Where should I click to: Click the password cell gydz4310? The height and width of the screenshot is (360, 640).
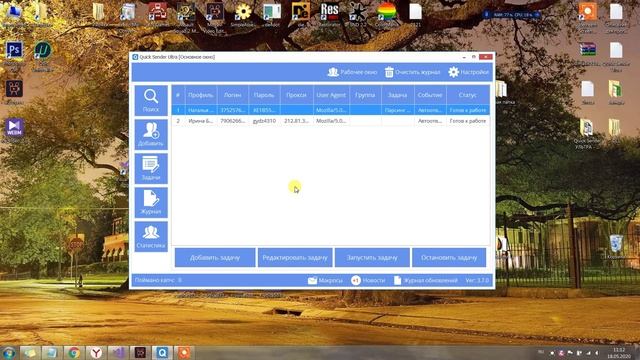pos(264,121)
